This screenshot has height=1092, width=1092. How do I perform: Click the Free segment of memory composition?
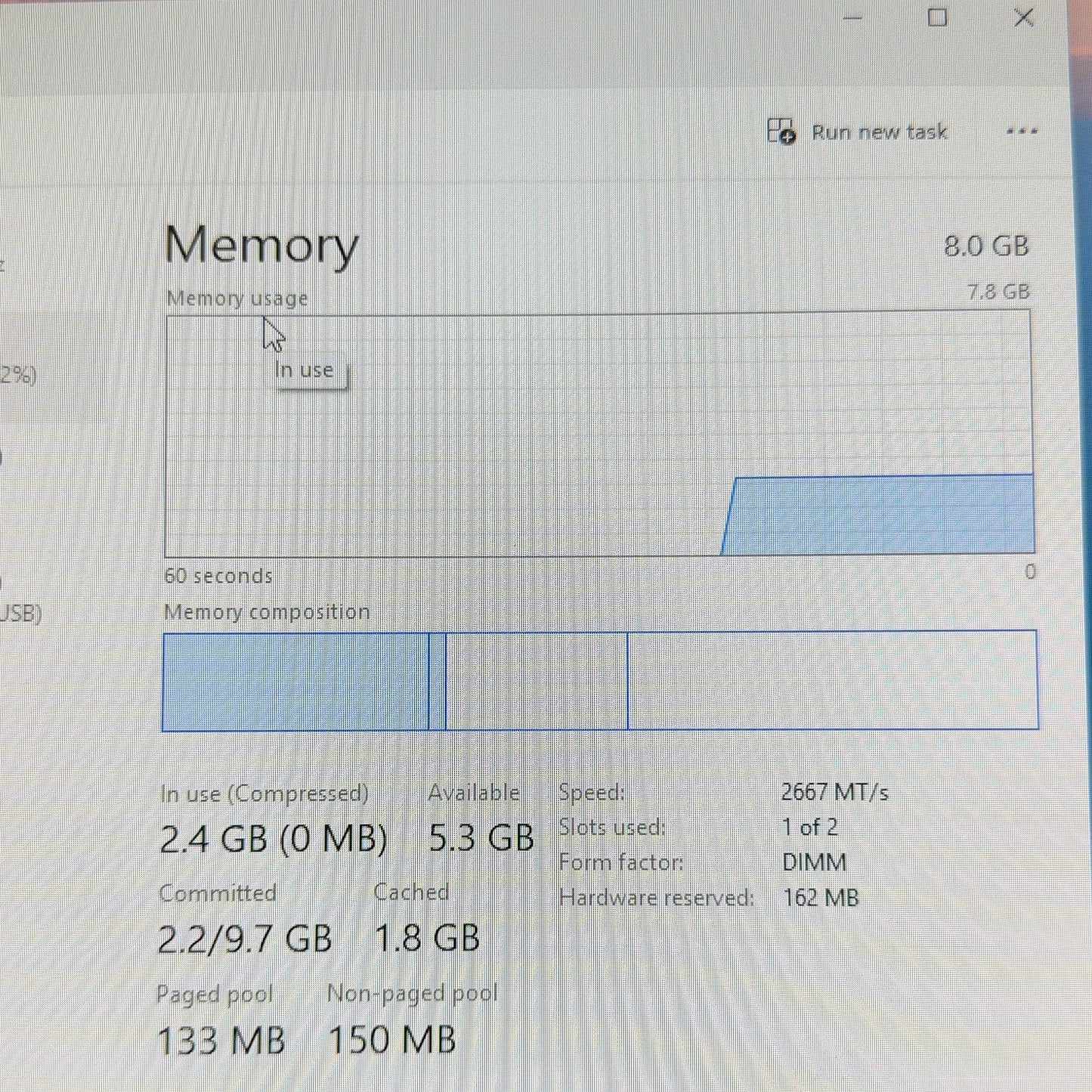832,680
